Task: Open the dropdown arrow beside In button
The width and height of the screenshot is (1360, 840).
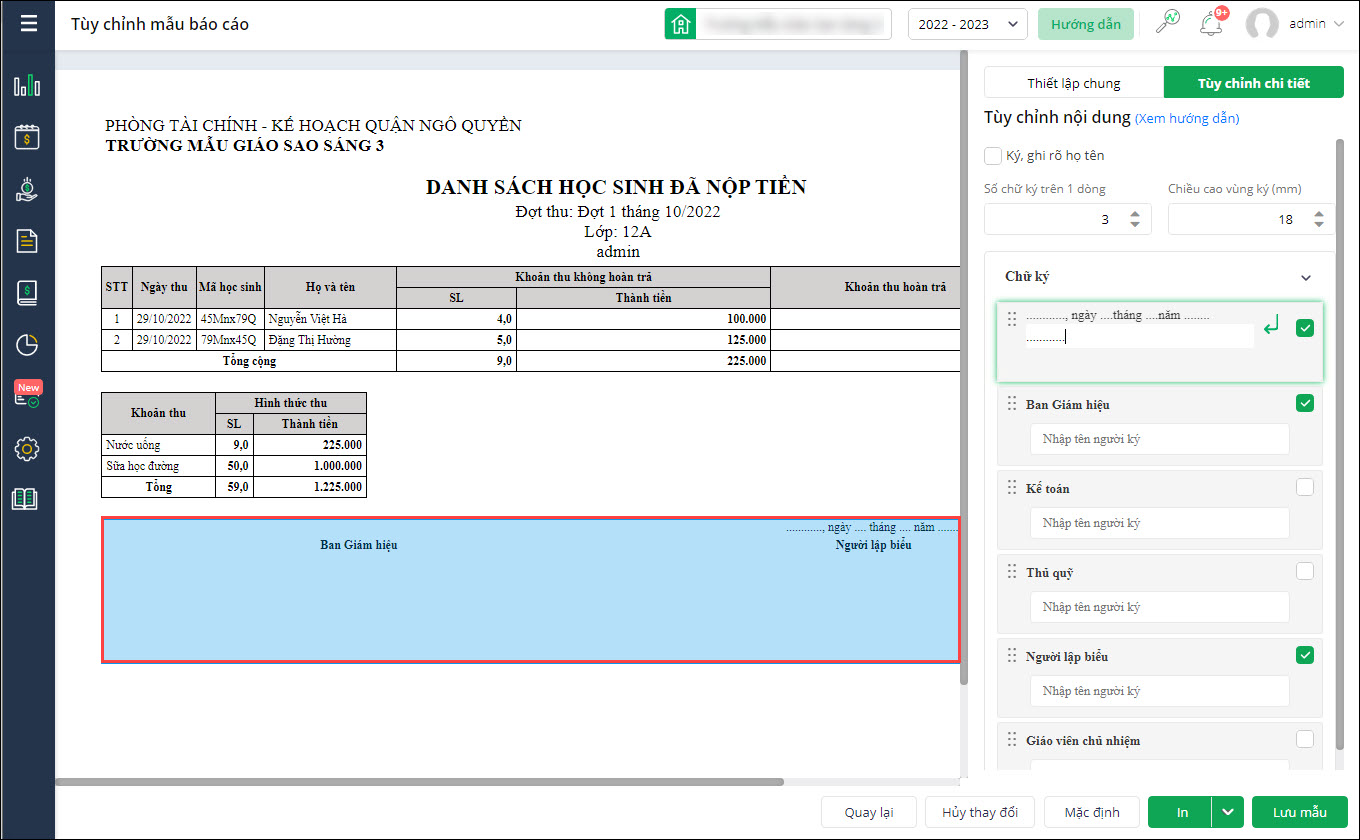Action: [1228, 812]
